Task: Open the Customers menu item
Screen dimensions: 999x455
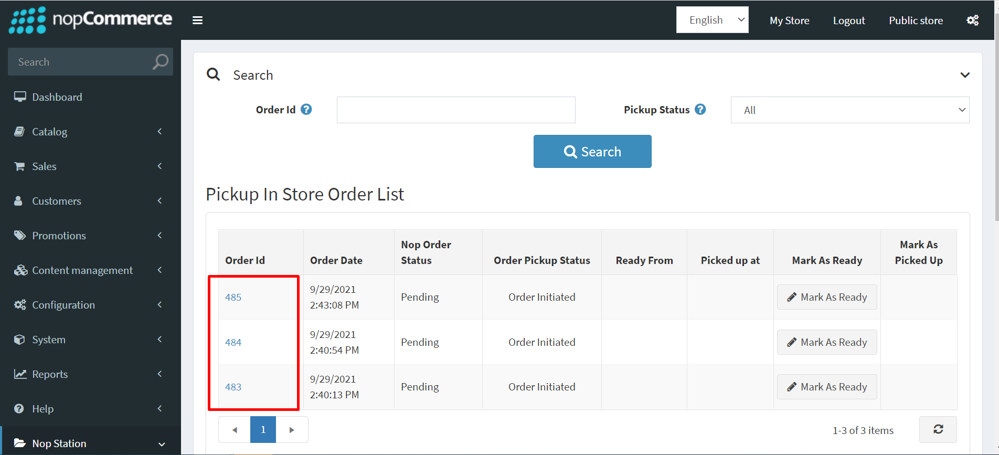Action: click(90, 201)
